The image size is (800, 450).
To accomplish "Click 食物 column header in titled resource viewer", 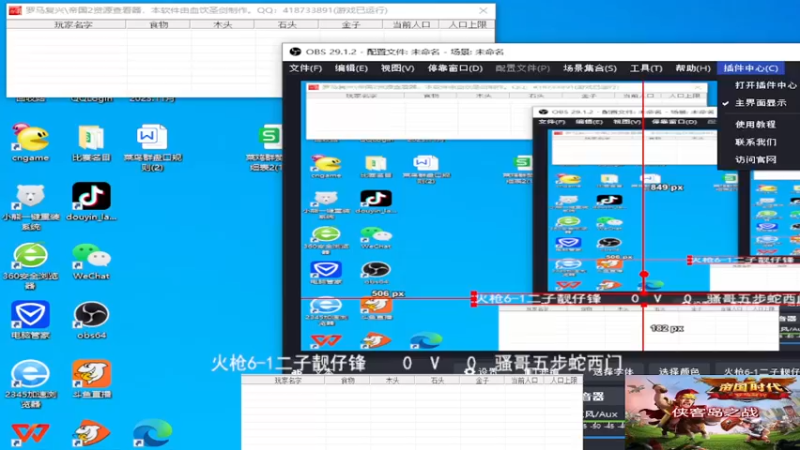I will [x=158, y=24].
